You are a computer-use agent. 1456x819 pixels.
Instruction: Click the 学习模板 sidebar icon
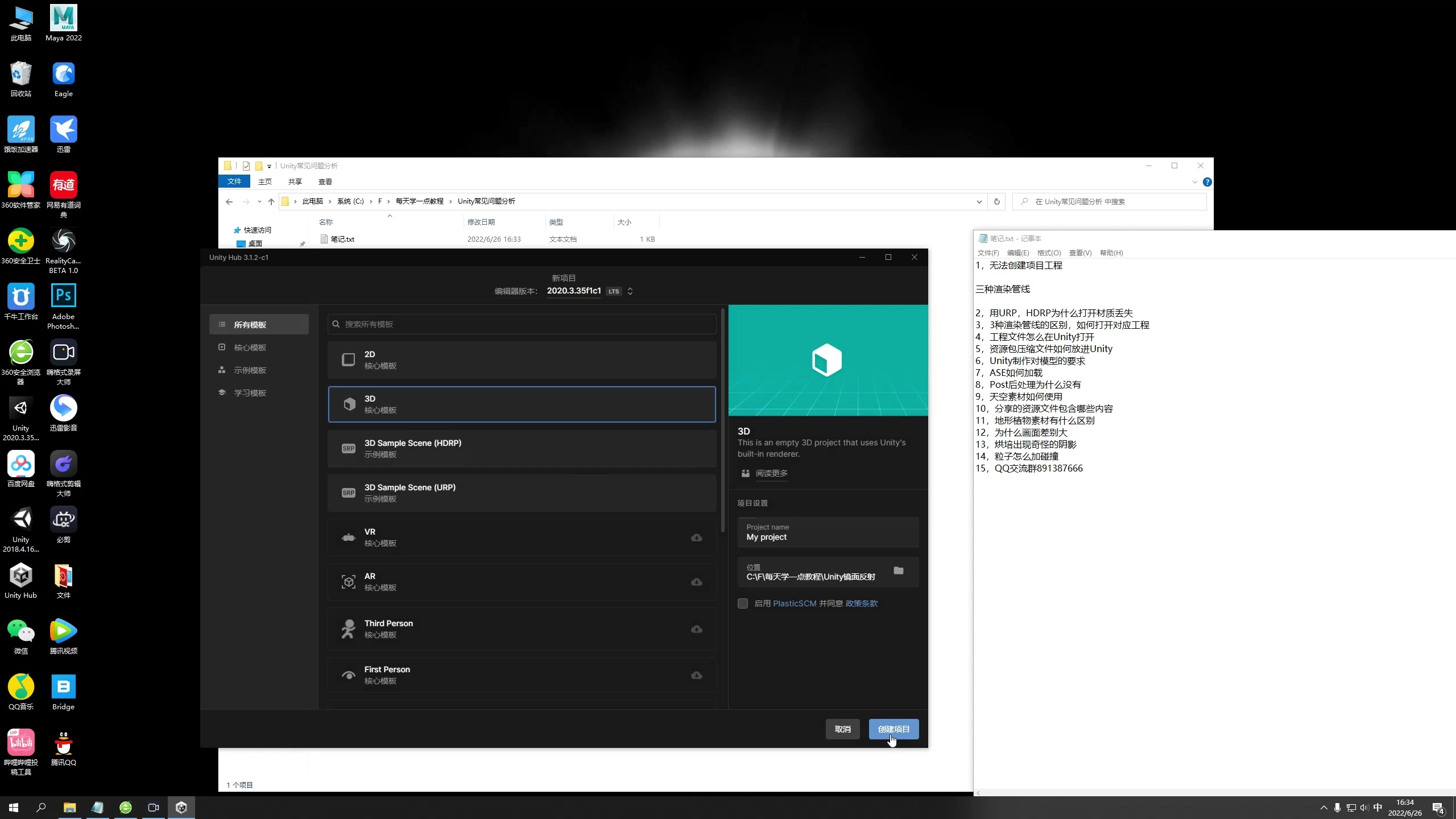(222, 392)
